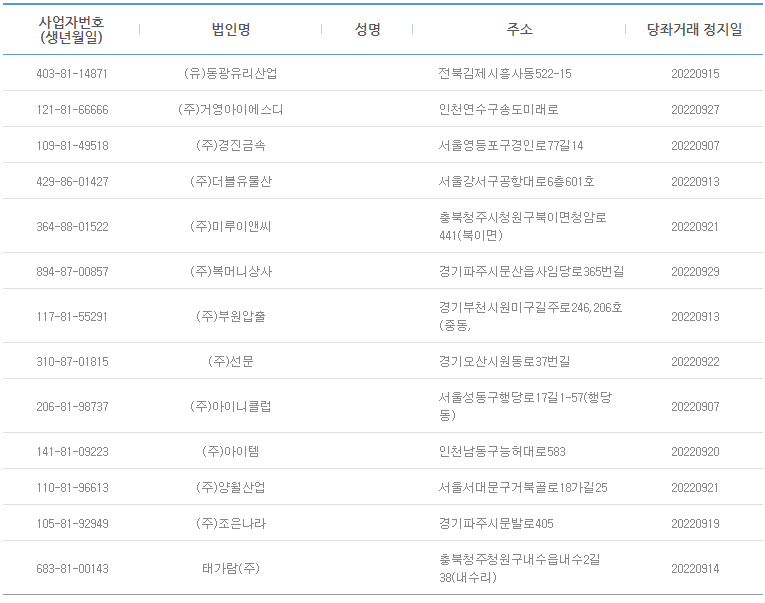
Task: Click the (주)경진금속 row name
Action: coord(231,145)
